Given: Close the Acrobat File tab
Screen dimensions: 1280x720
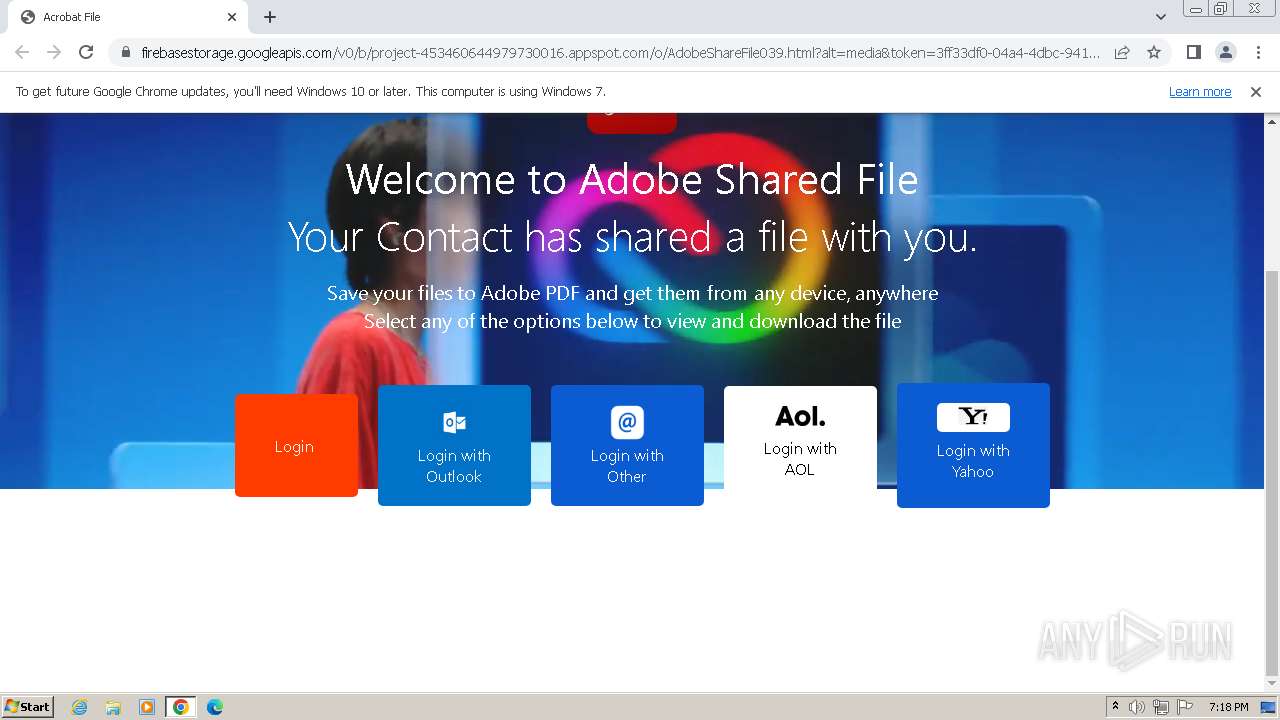Looking at the screenshot, I should tap(232, 17).
